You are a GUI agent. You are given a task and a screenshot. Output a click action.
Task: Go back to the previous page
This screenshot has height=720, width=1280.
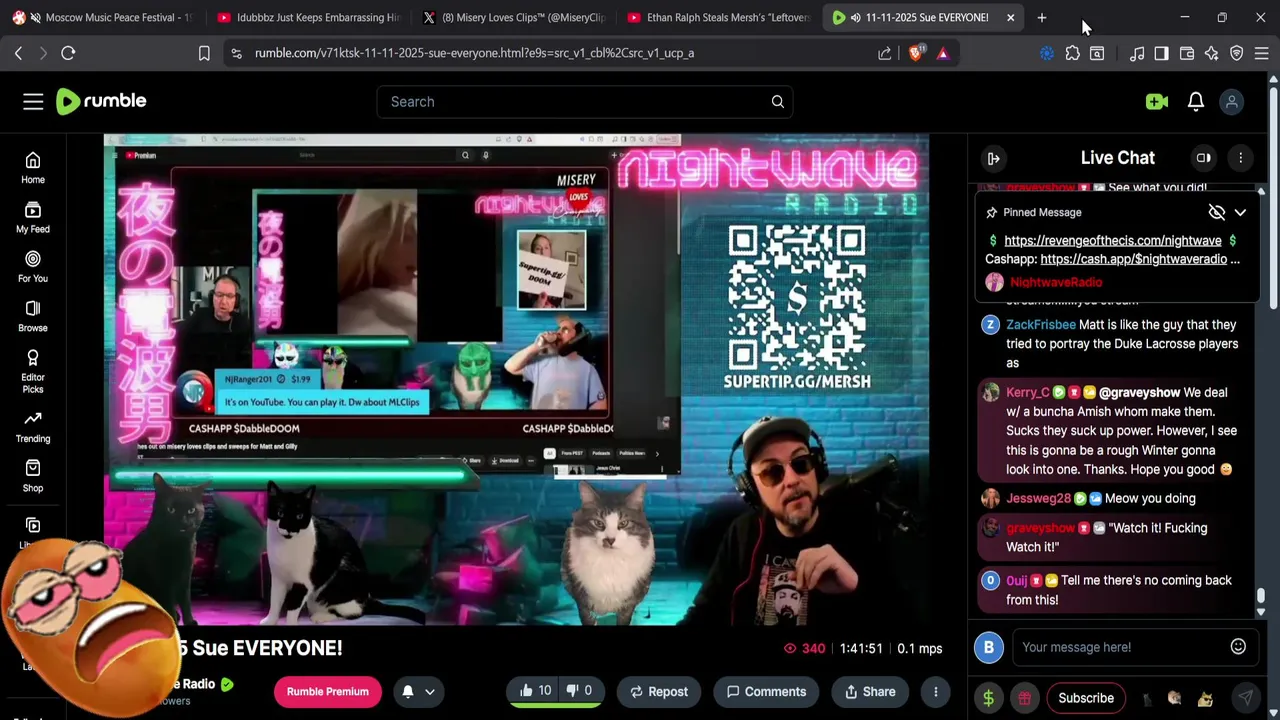[x=18, y=53]
